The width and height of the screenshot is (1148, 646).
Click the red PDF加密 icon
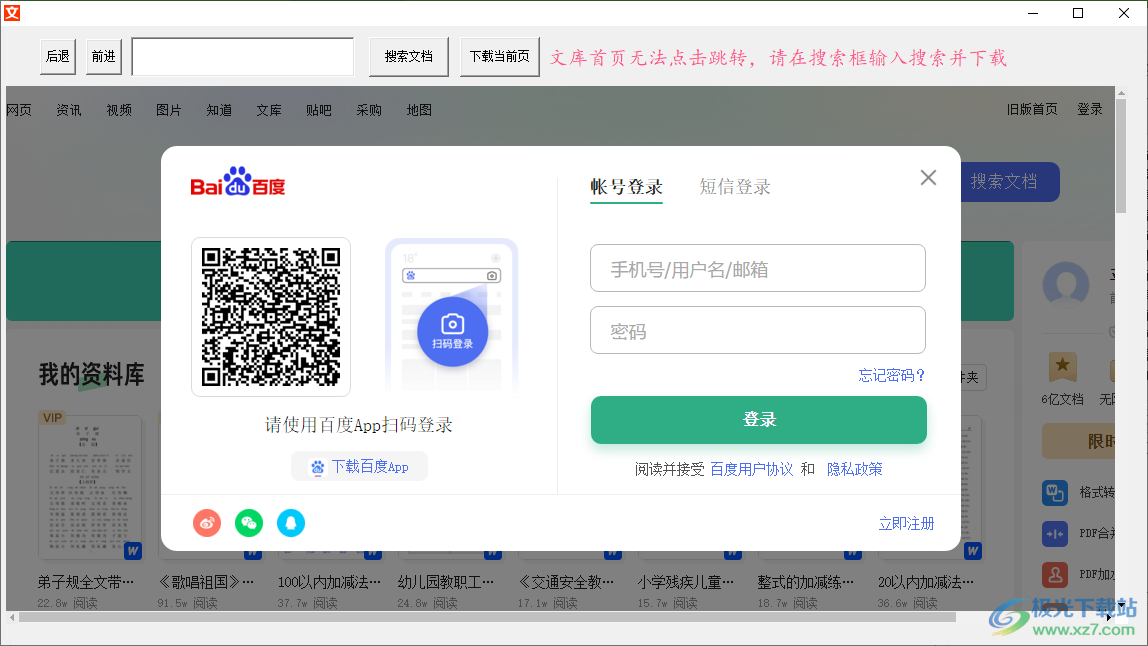tap(1055, 574)
